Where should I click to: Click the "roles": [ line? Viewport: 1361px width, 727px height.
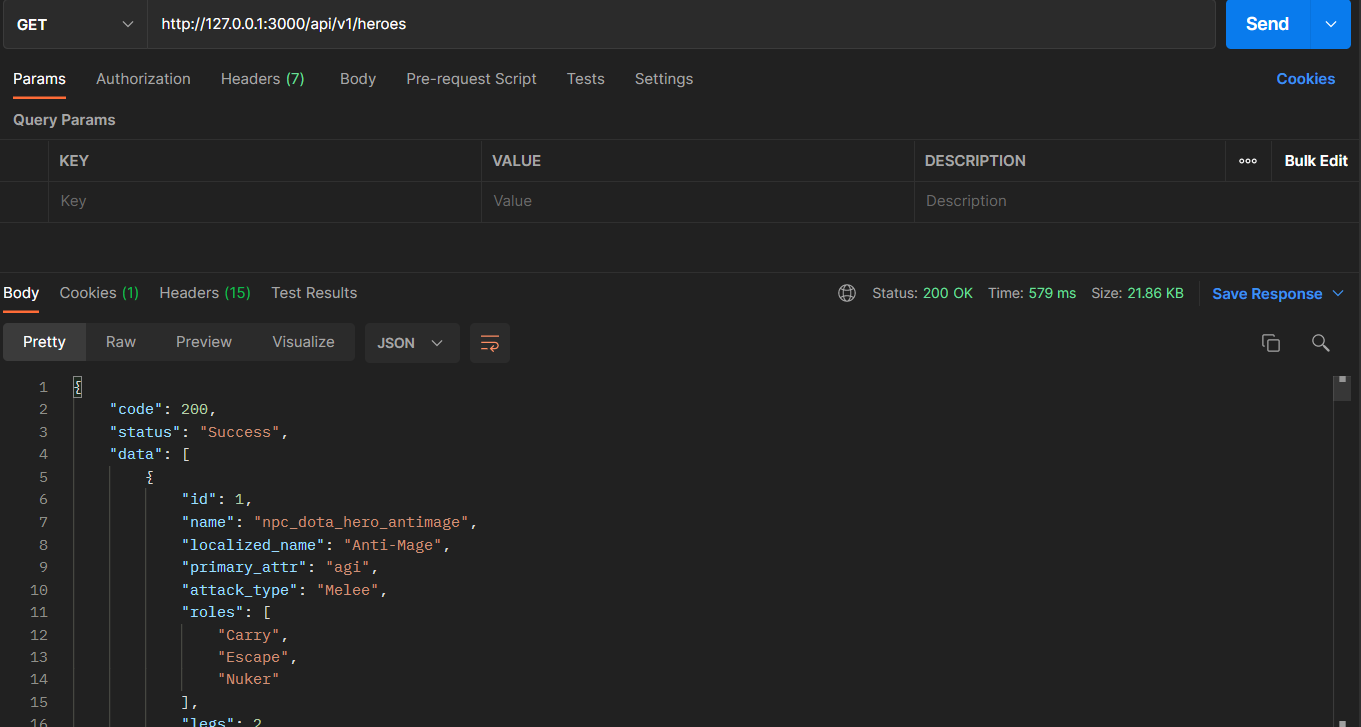point(226,612)
